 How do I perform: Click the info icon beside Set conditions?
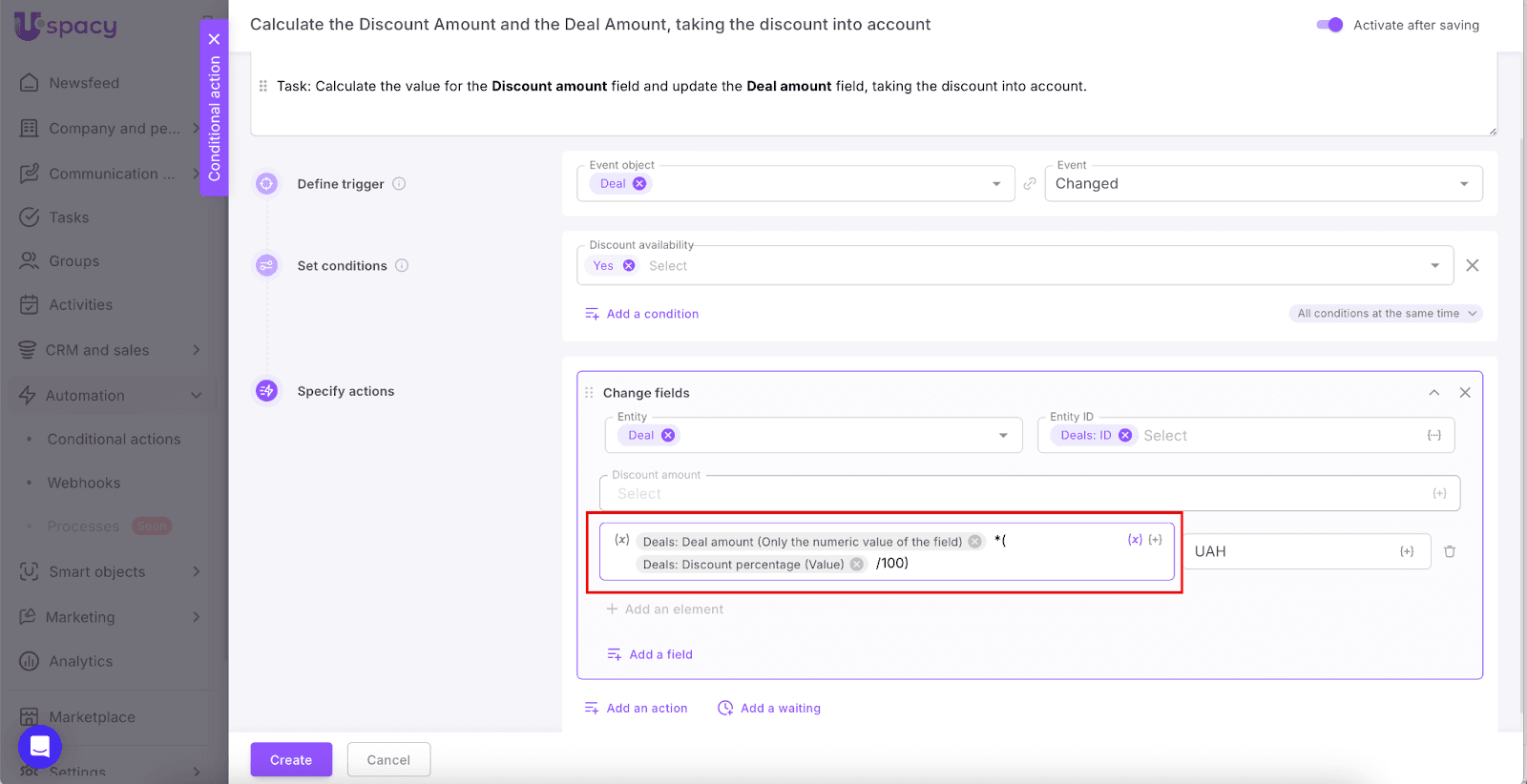(402, 266)
